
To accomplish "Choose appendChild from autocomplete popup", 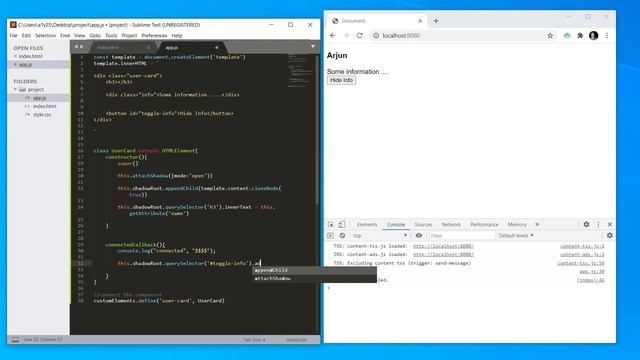I will click(x=314, y=270).
